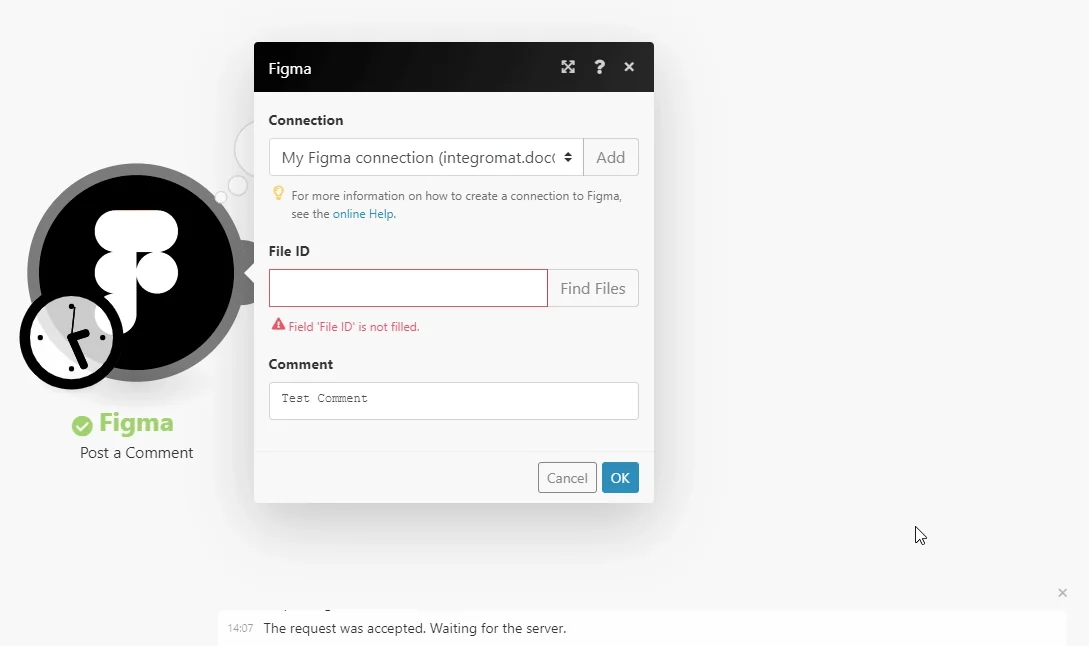Screen dimensions: 1089x646
Task: Click the lightbulb hint icon
Action: [279, 193]
